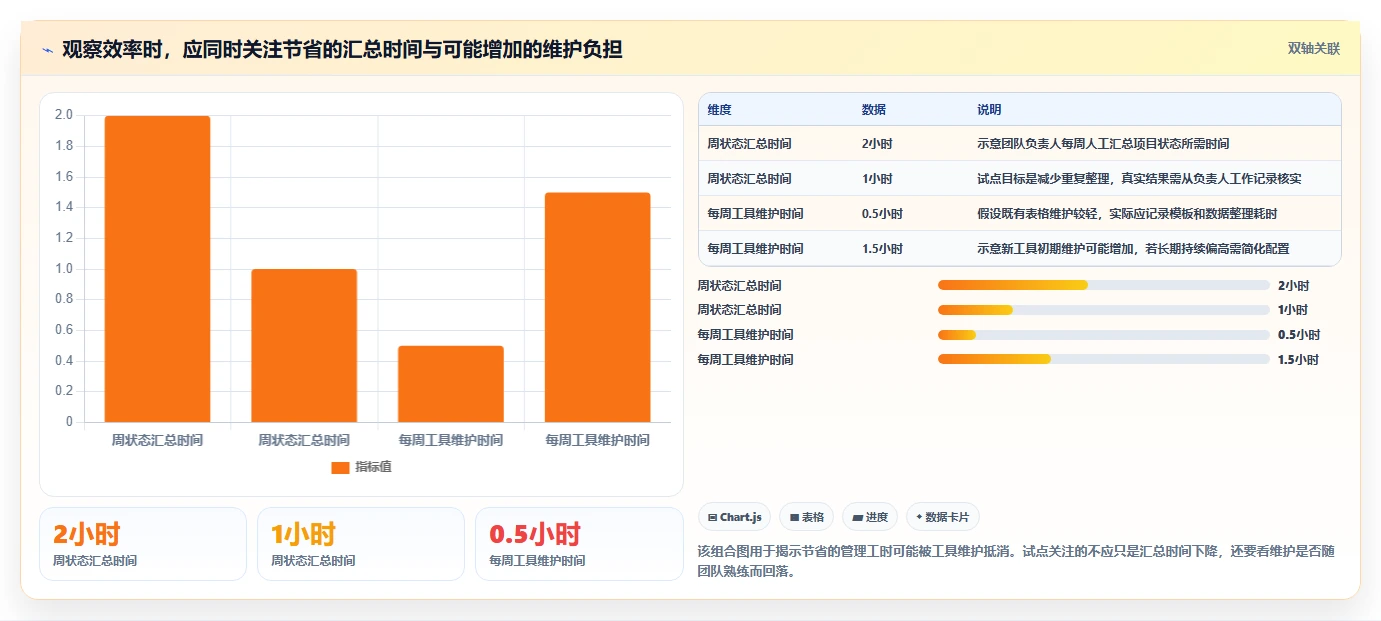This screenshot has width=1381, height=621.
Task: Click the y-axis value 0.2
Action: [64, 391]
